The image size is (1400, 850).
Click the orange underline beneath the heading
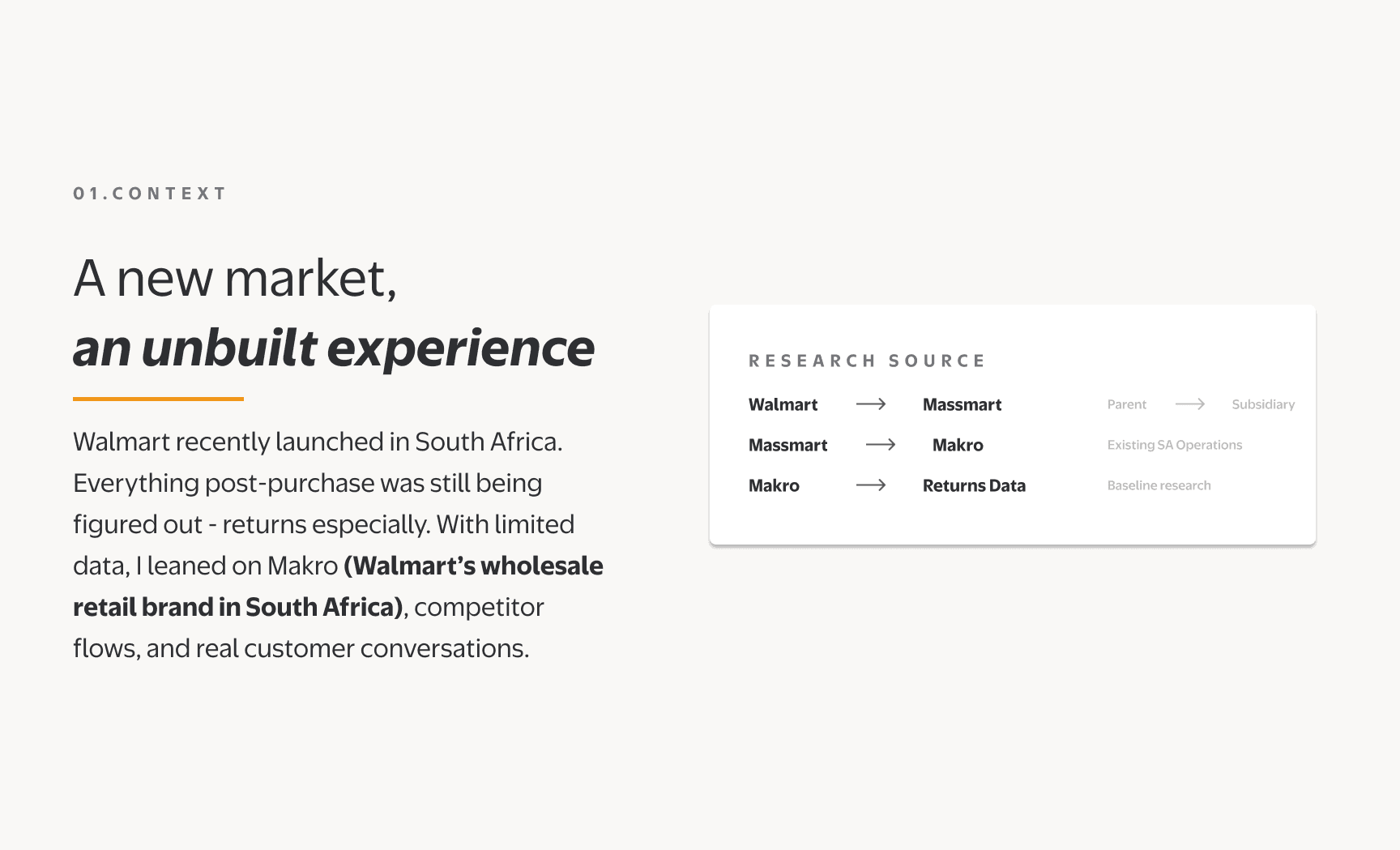pyautogui.click(x=158, y=399)
